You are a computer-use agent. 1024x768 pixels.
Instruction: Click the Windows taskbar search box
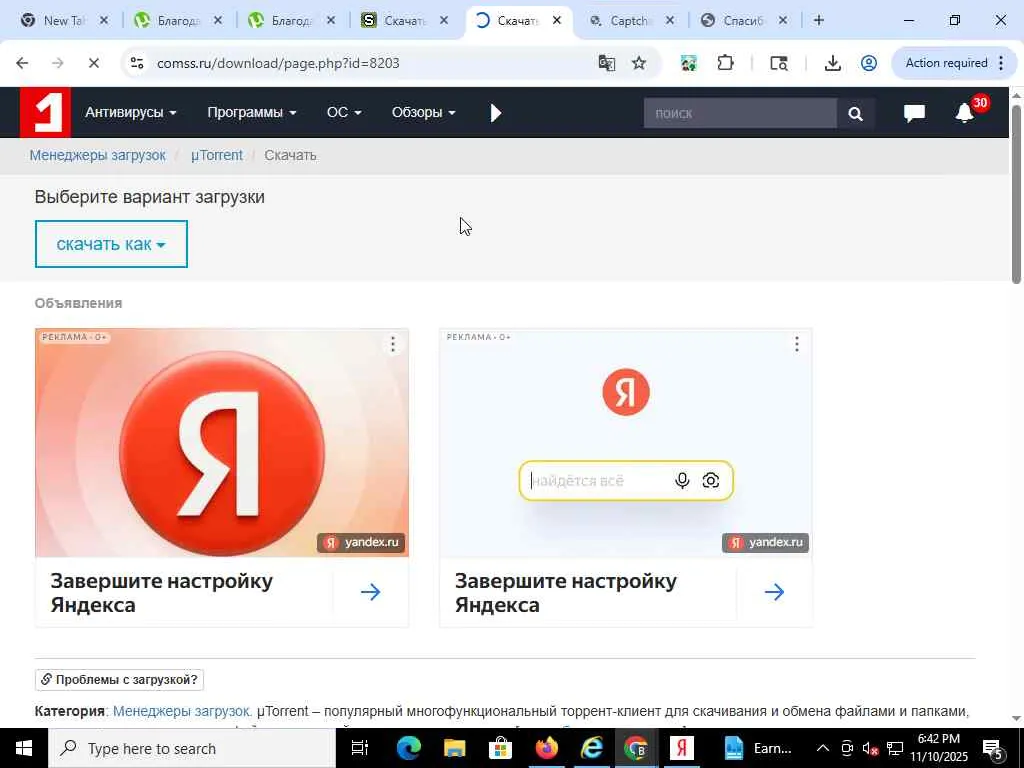191,748
